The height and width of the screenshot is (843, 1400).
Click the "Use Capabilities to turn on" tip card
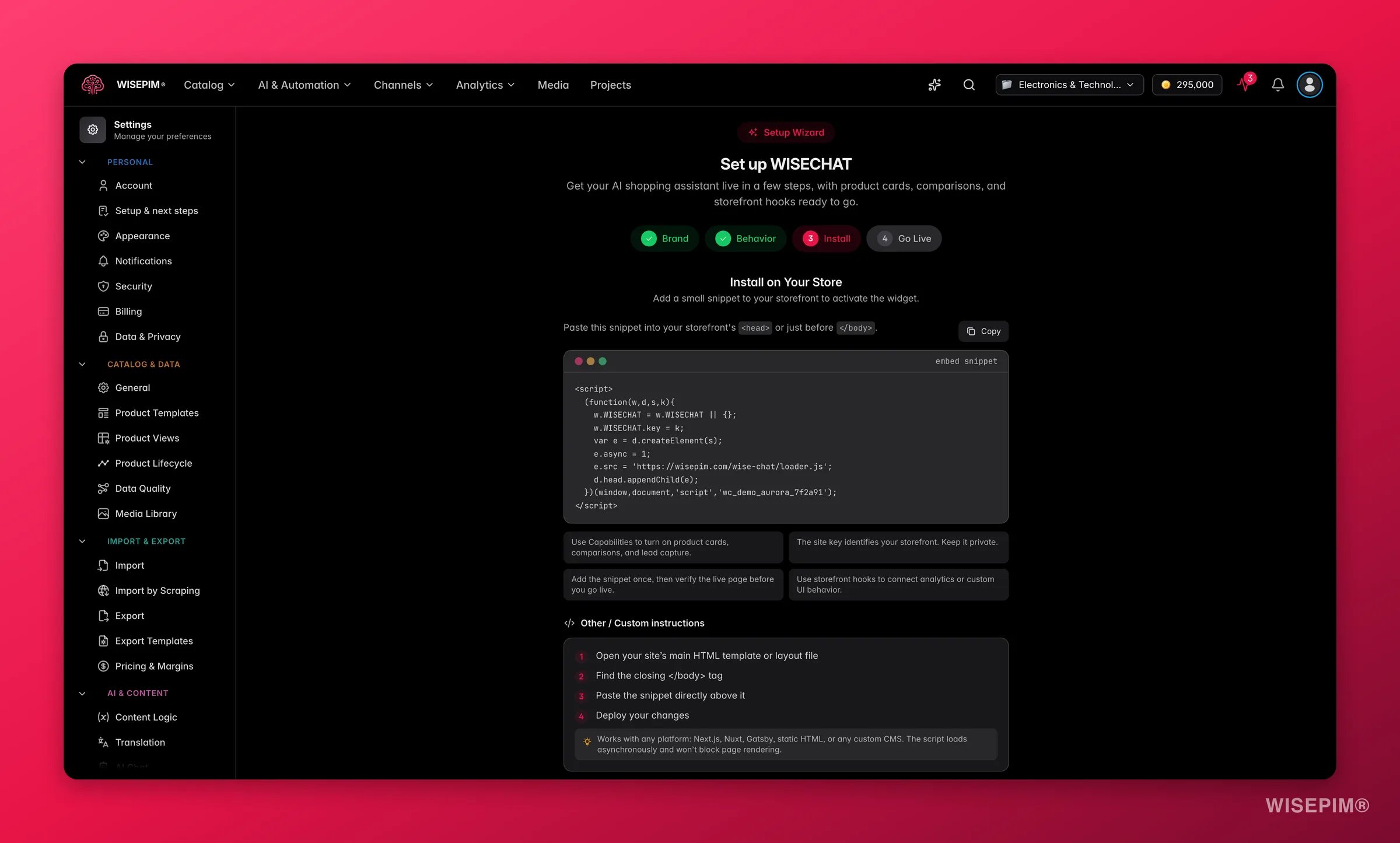coord(673,547)
